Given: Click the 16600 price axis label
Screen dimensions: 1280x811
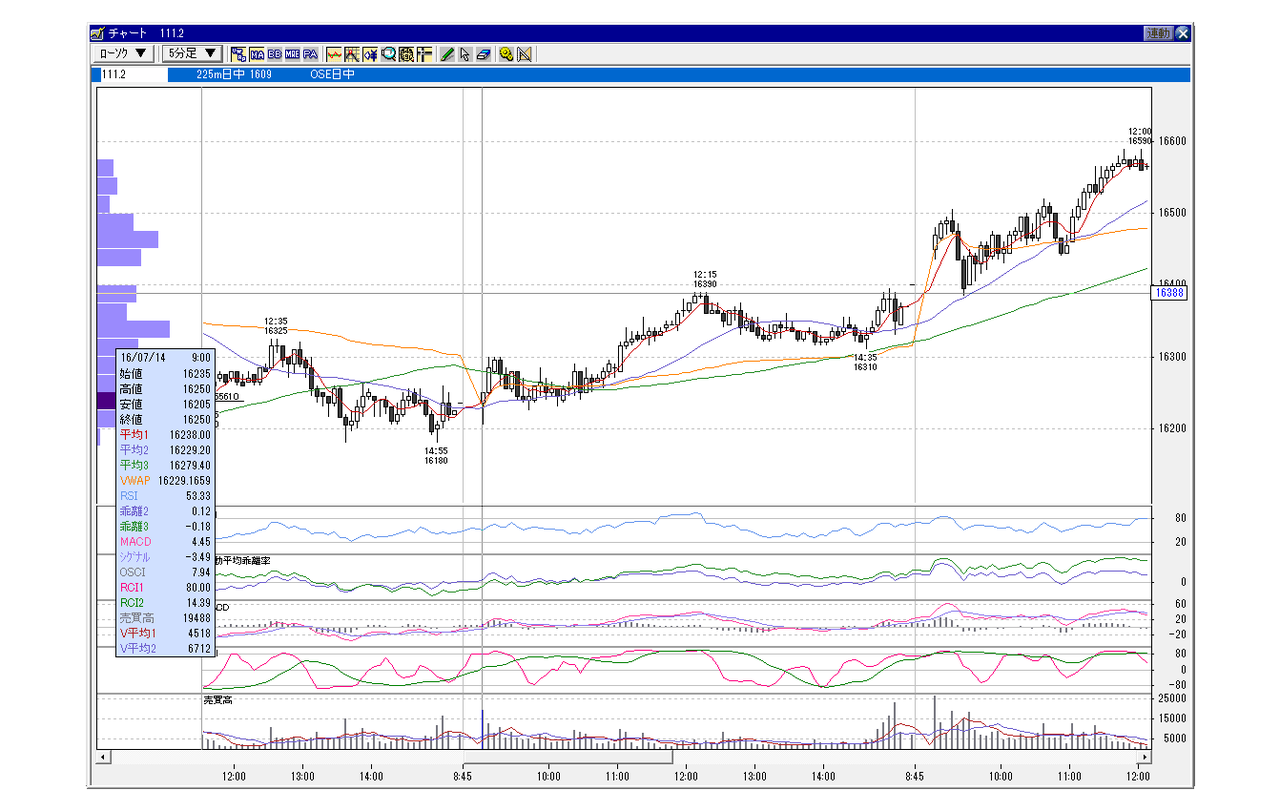Looking at the screenshot, I should pos(1171,141).
